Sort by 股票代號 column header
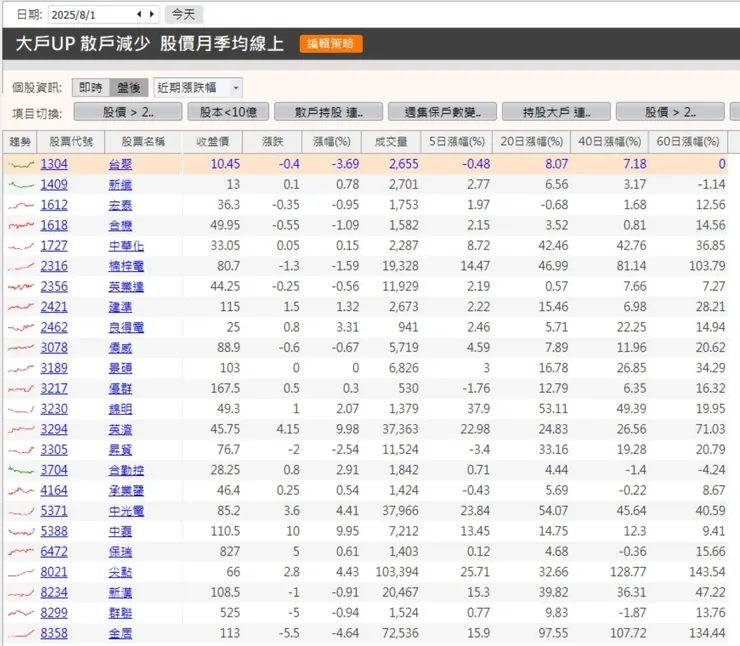This screenshot has height=646, width=740. click(x=71, y=142)
